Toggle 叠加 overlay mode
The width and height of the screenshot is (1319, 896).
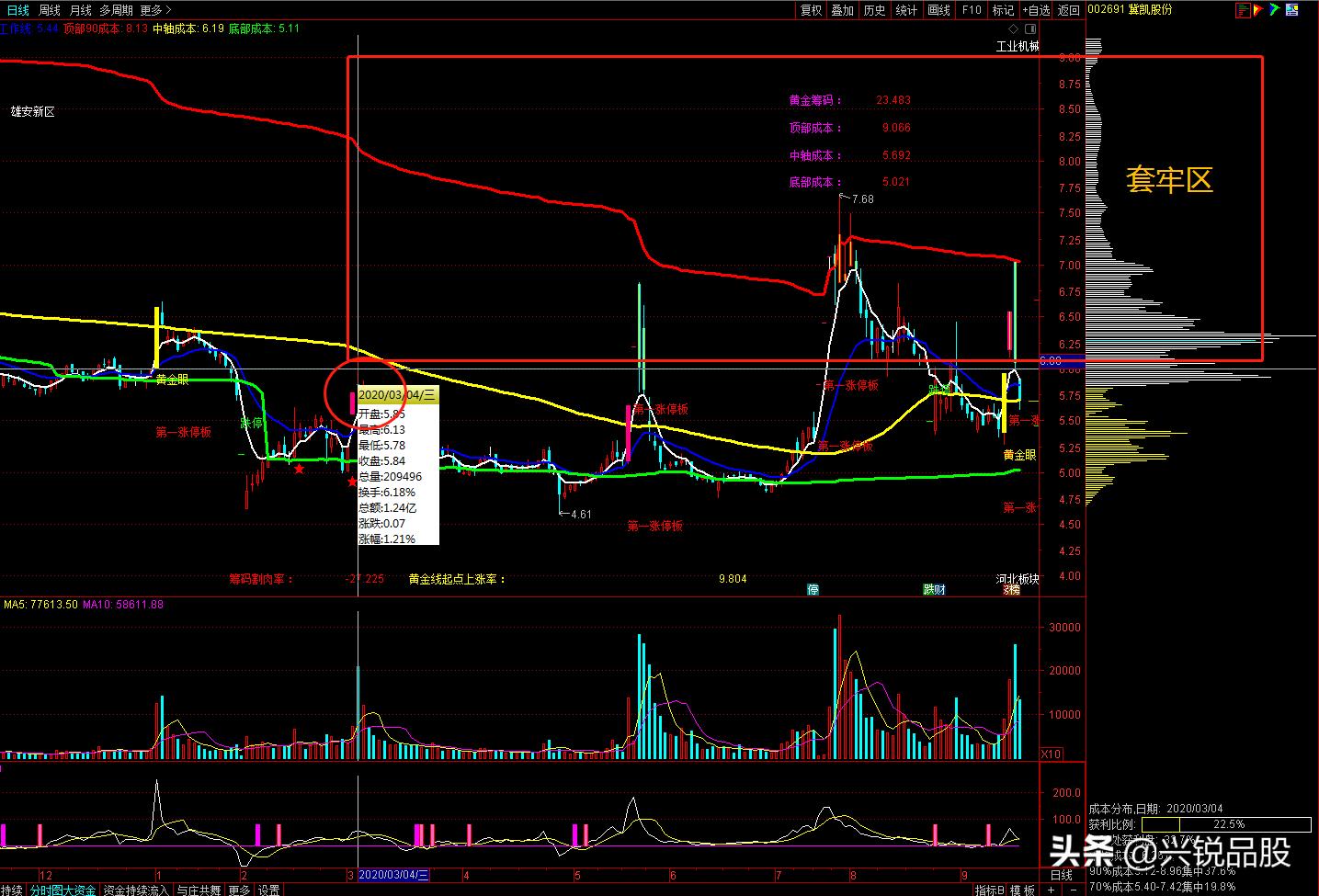pos(843,10)
